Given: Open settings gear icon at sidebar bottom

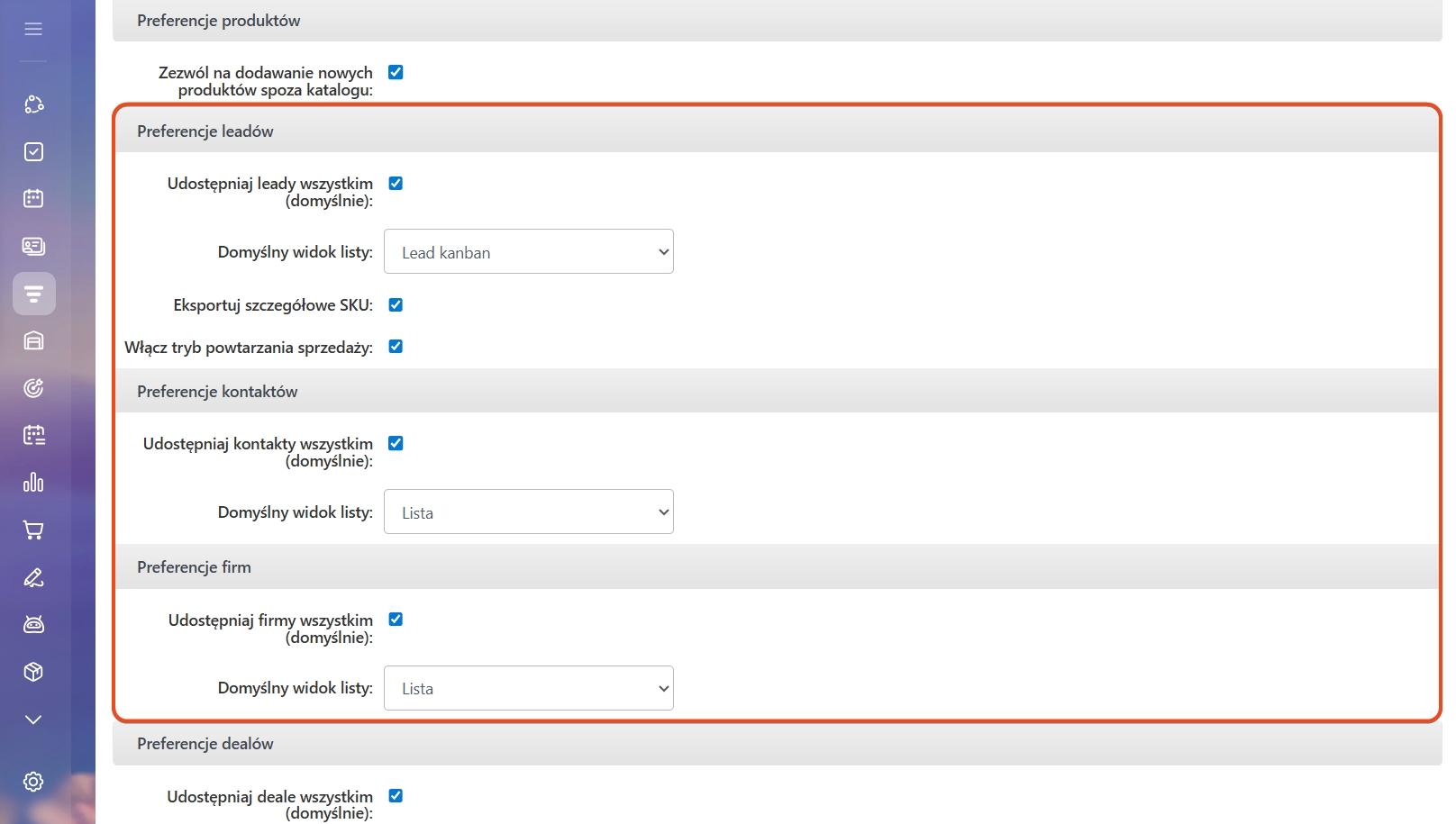Looking at the screenshot, I should tap(33, 782).
